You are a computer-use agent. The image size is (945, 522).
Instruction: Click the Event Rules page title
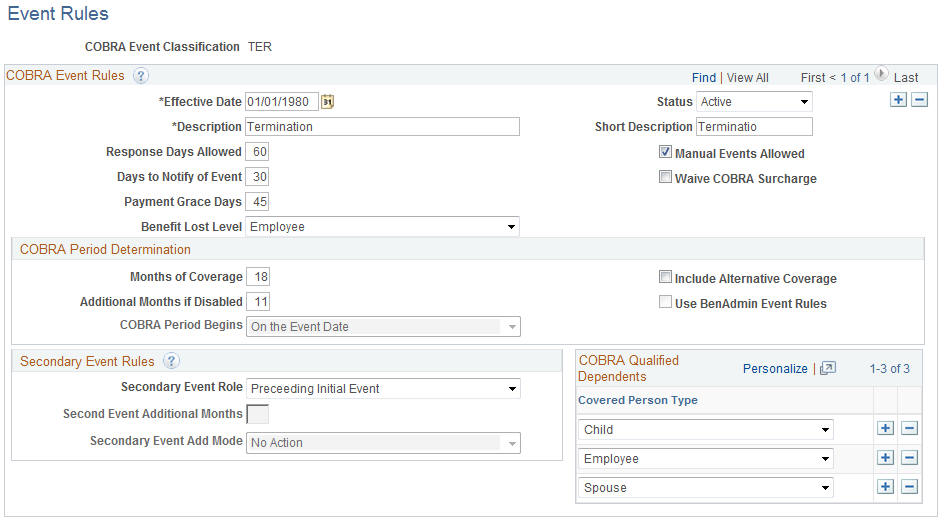[x=58, y=14]
